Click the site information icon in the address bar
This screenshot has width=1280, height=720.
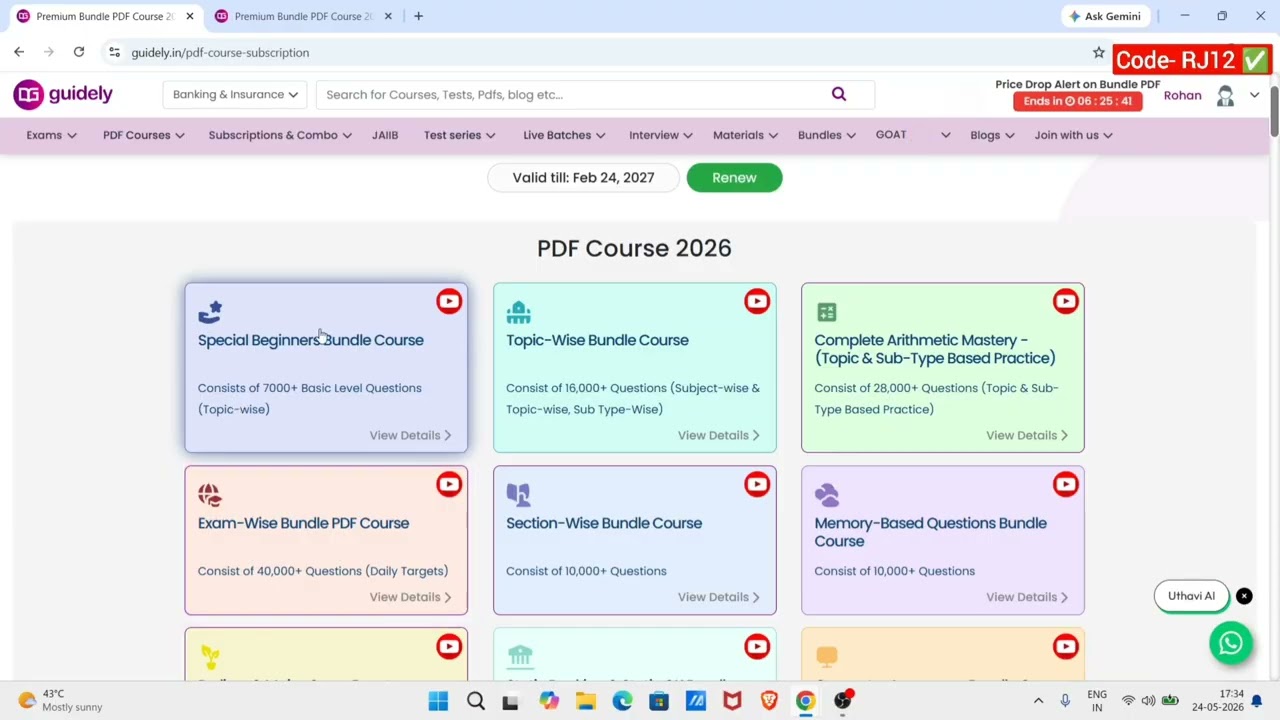[x=114, y=52]
